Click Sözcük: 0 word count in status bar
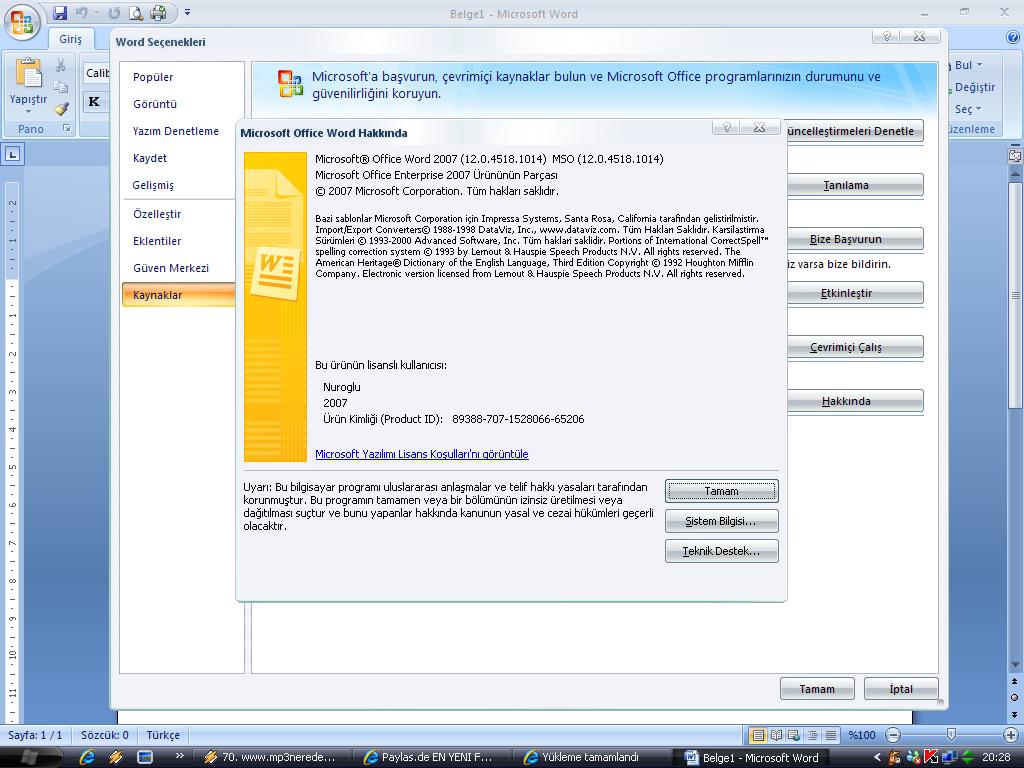The height and width of the screenshot is (768, 1024). click(104, 735)
